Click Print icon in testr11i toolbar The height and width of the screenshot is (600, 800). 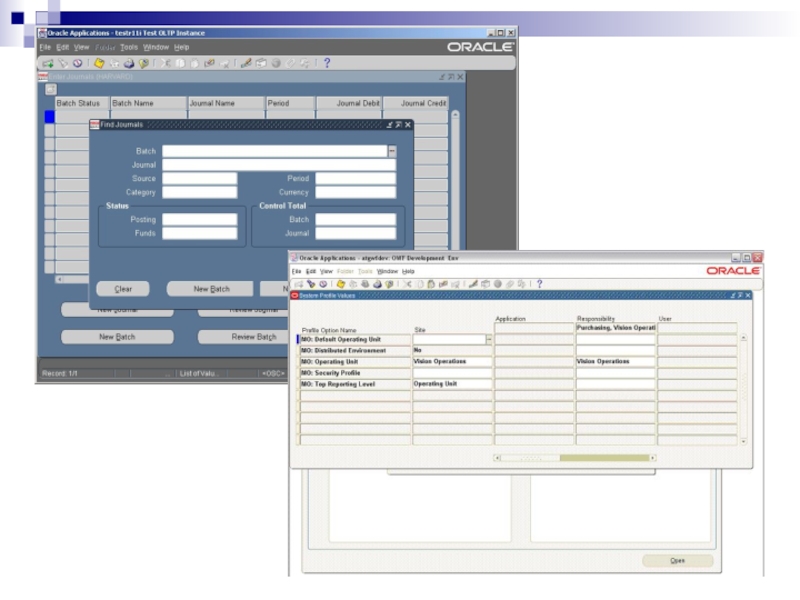pyautogui.click(x=129, y=63)
